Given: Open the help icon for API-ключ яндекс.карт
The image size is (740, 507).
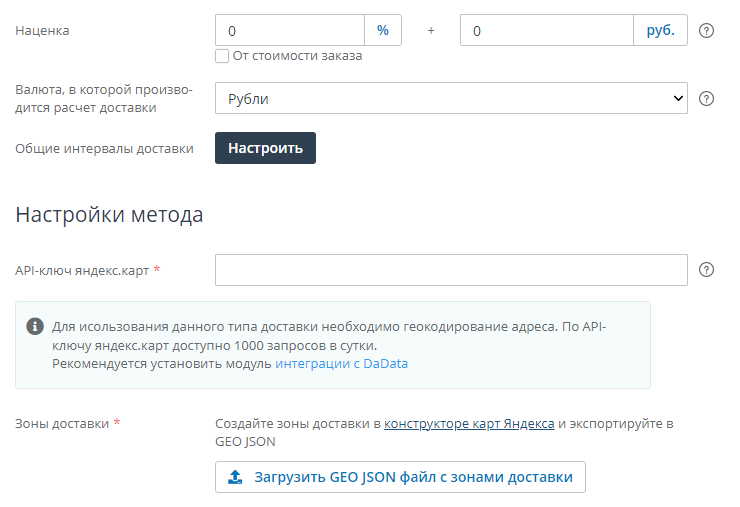Looking at the screenshot, I should click(x=706, y=270).
